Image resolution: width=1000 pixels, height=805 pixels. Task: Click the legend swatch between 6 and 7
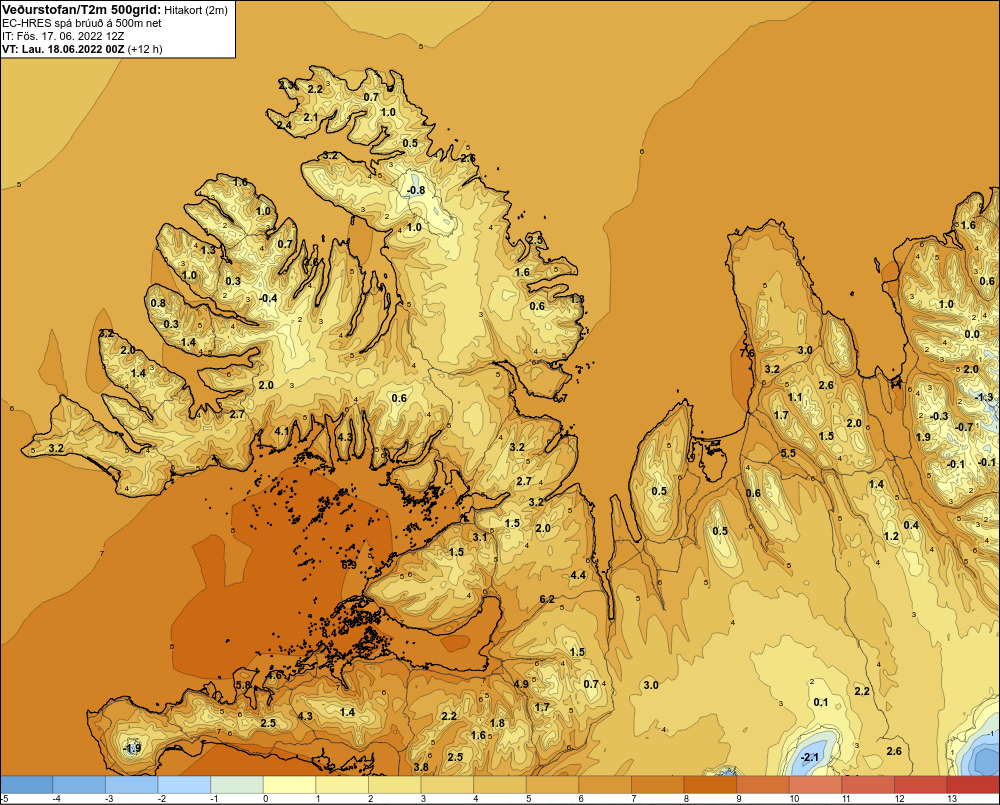click(x=605, y=785)
